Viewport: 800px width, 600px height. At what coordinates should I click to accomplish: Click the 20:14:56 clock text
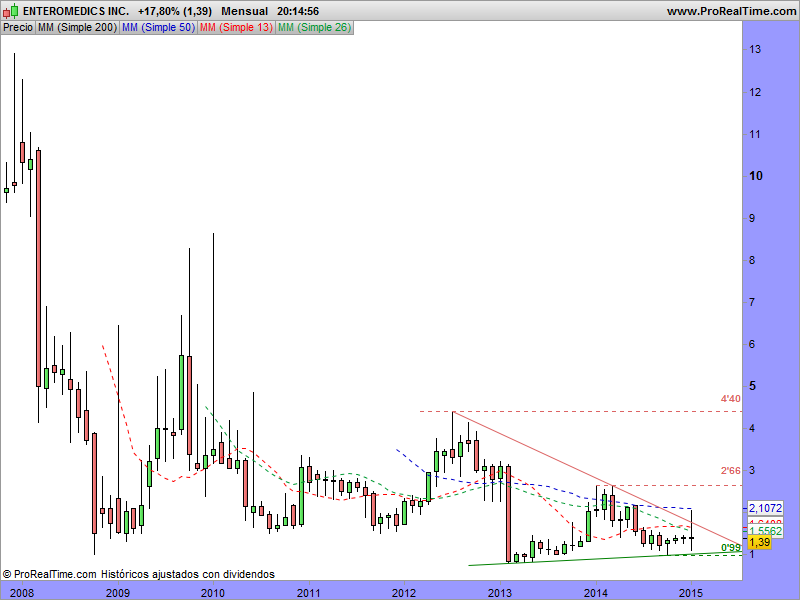[x=298, y=11]
